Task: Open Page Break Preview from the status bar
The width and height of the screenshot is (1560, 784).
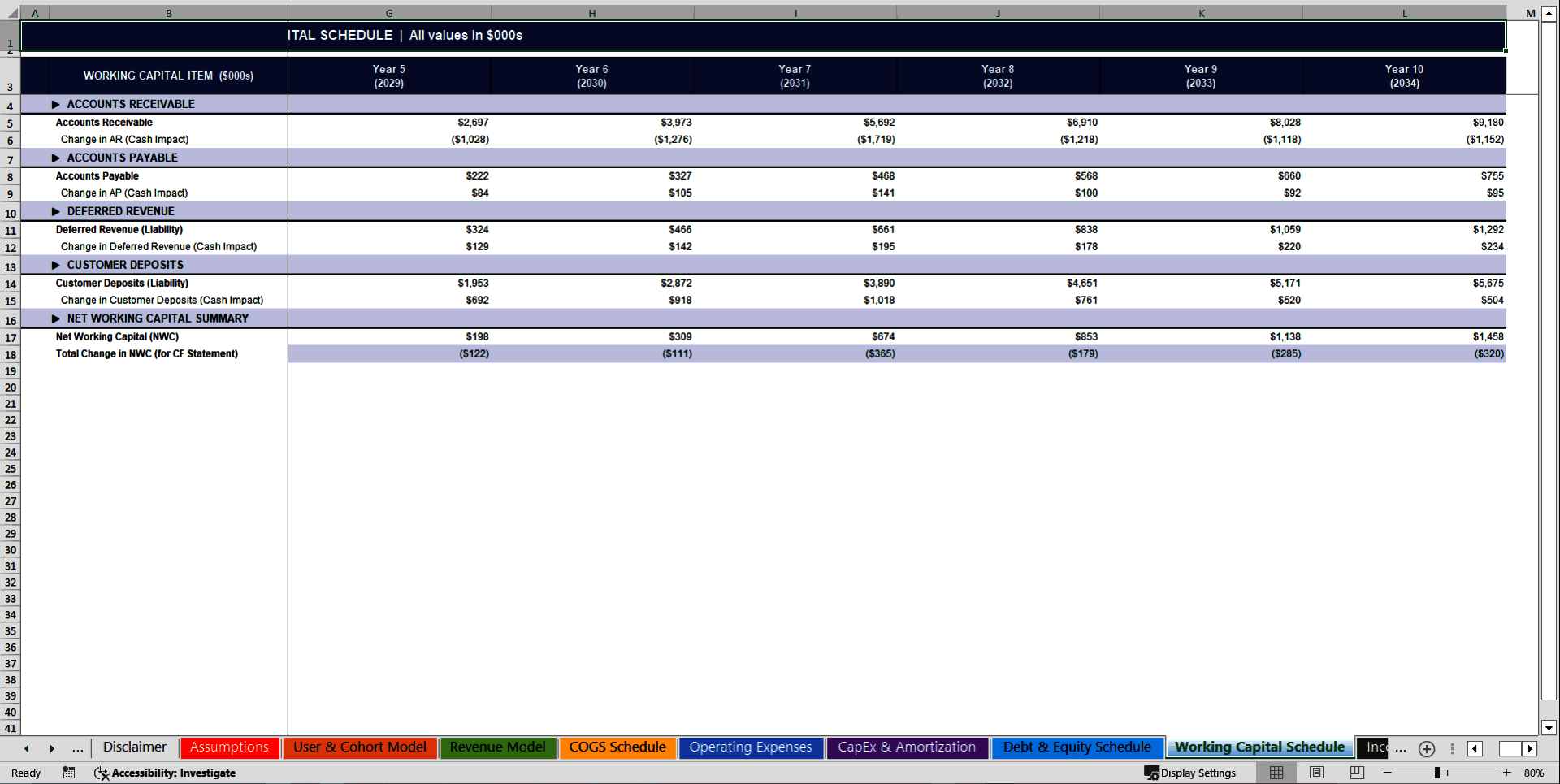Action: pyautogui.click(x=1355, y=773)
